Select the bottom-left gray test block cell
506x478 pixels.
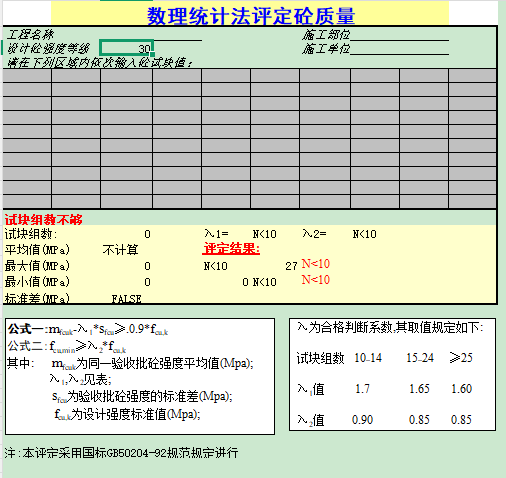click(27, 202)
